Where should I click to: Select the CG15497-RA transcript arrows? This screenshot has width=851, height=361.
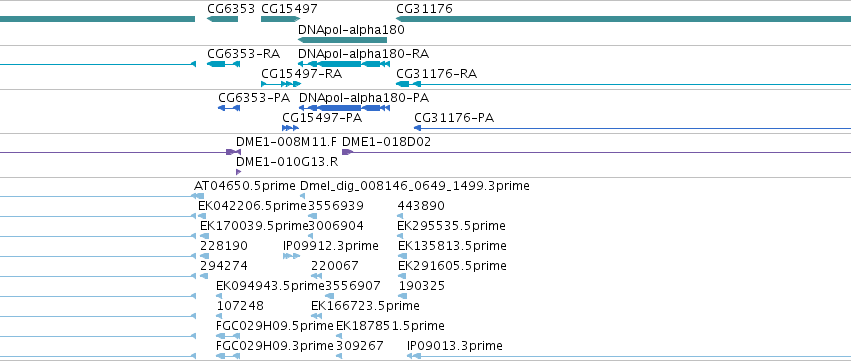(281, 84)
